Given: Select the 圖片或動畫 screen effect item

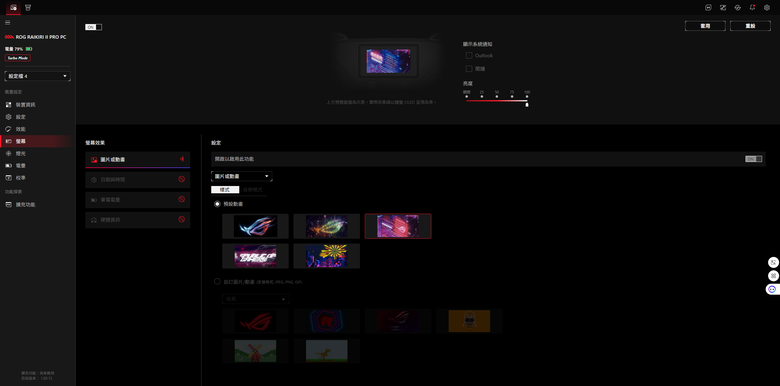Looking at the screenshot, I should pos(138,160).
